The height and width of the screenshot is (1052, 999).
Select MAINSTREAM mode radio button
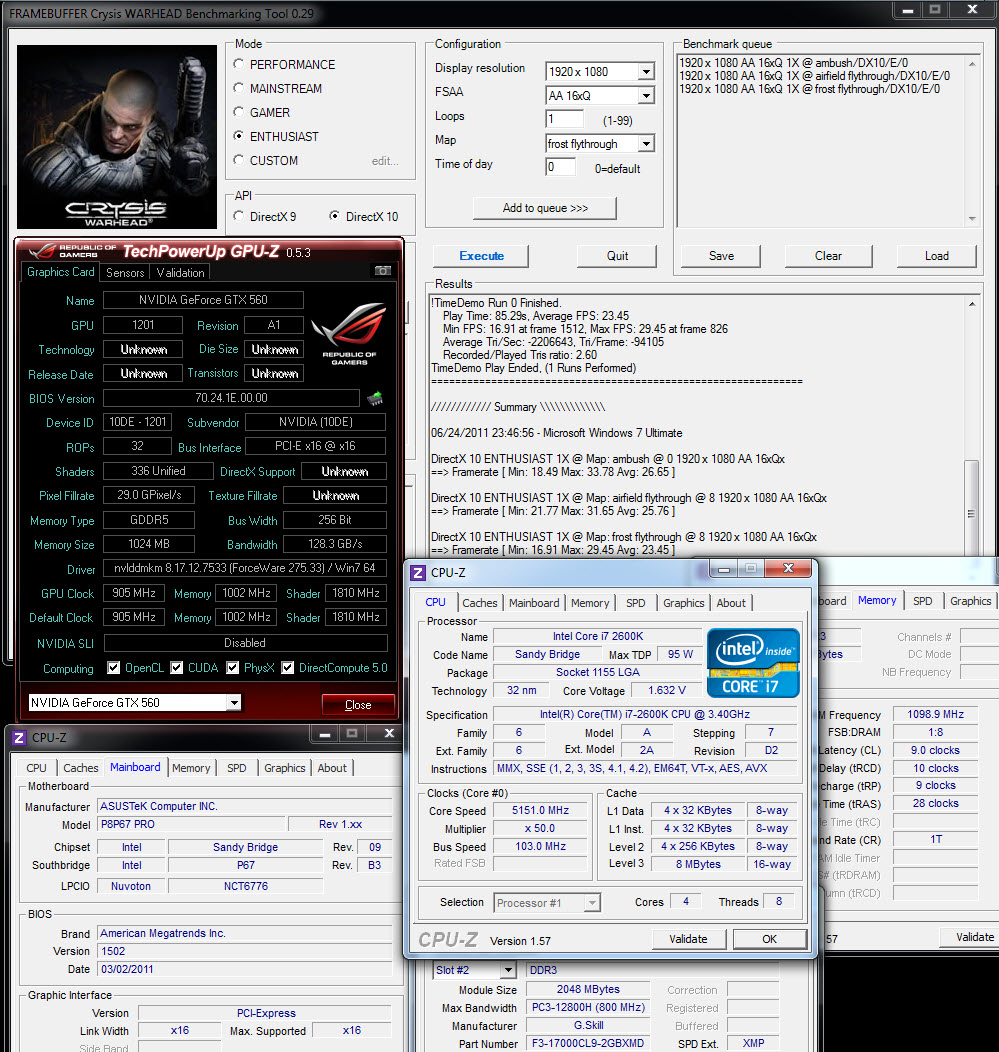pyautogui.click(x=238, y=88)
